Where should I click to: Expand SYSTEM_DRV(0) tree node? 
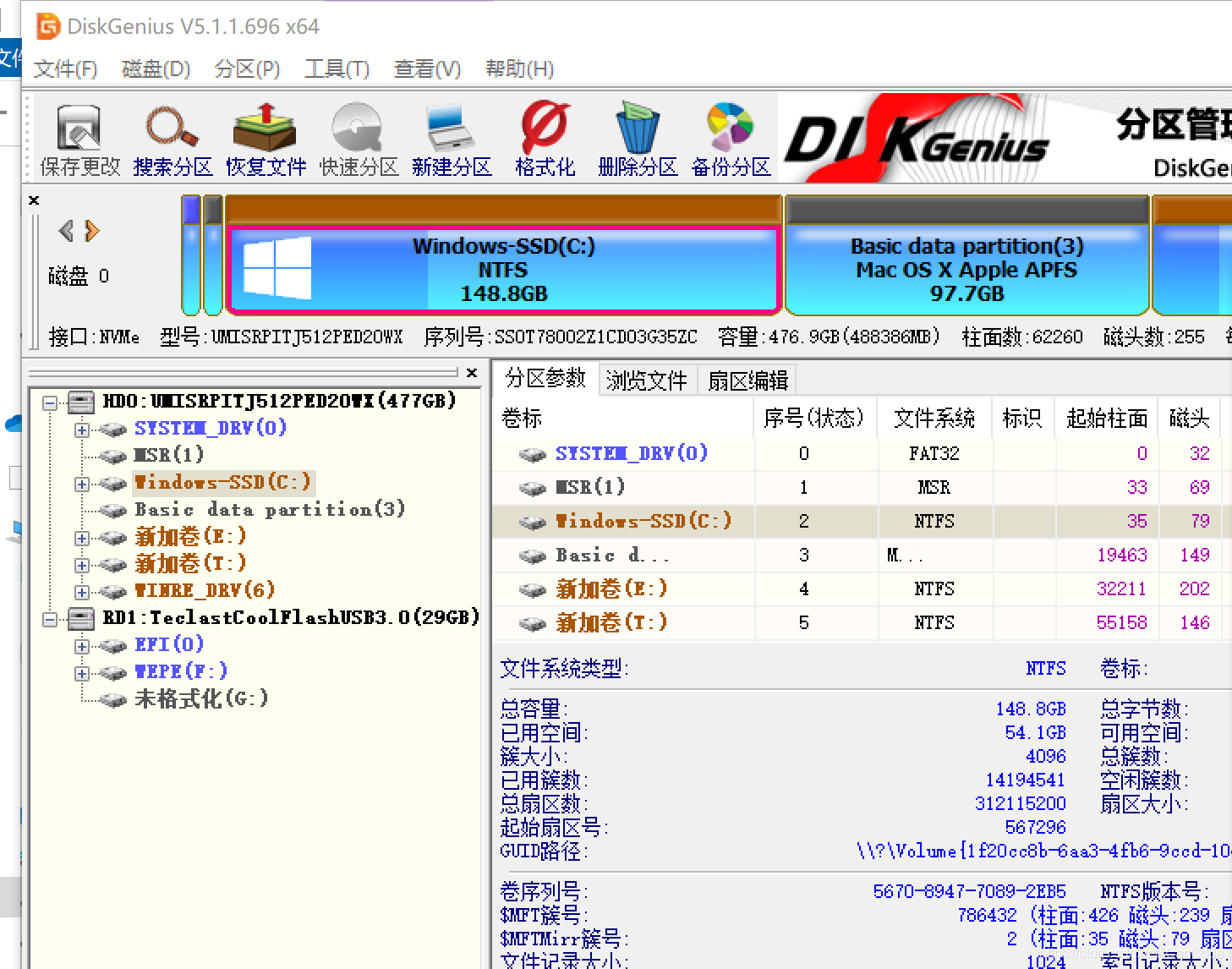tap(81, 430)
